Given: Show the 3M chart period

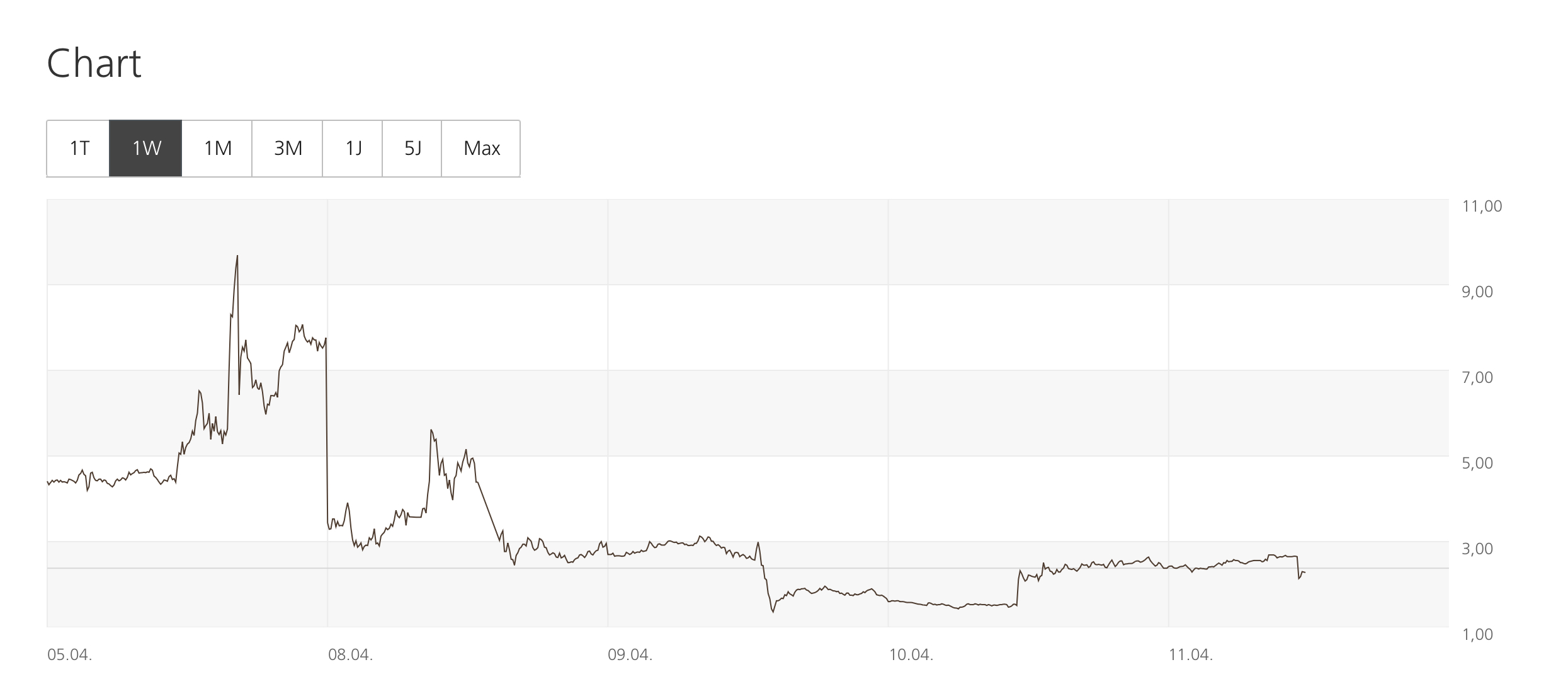Looking at the screenshot, I should click(288, 149).
